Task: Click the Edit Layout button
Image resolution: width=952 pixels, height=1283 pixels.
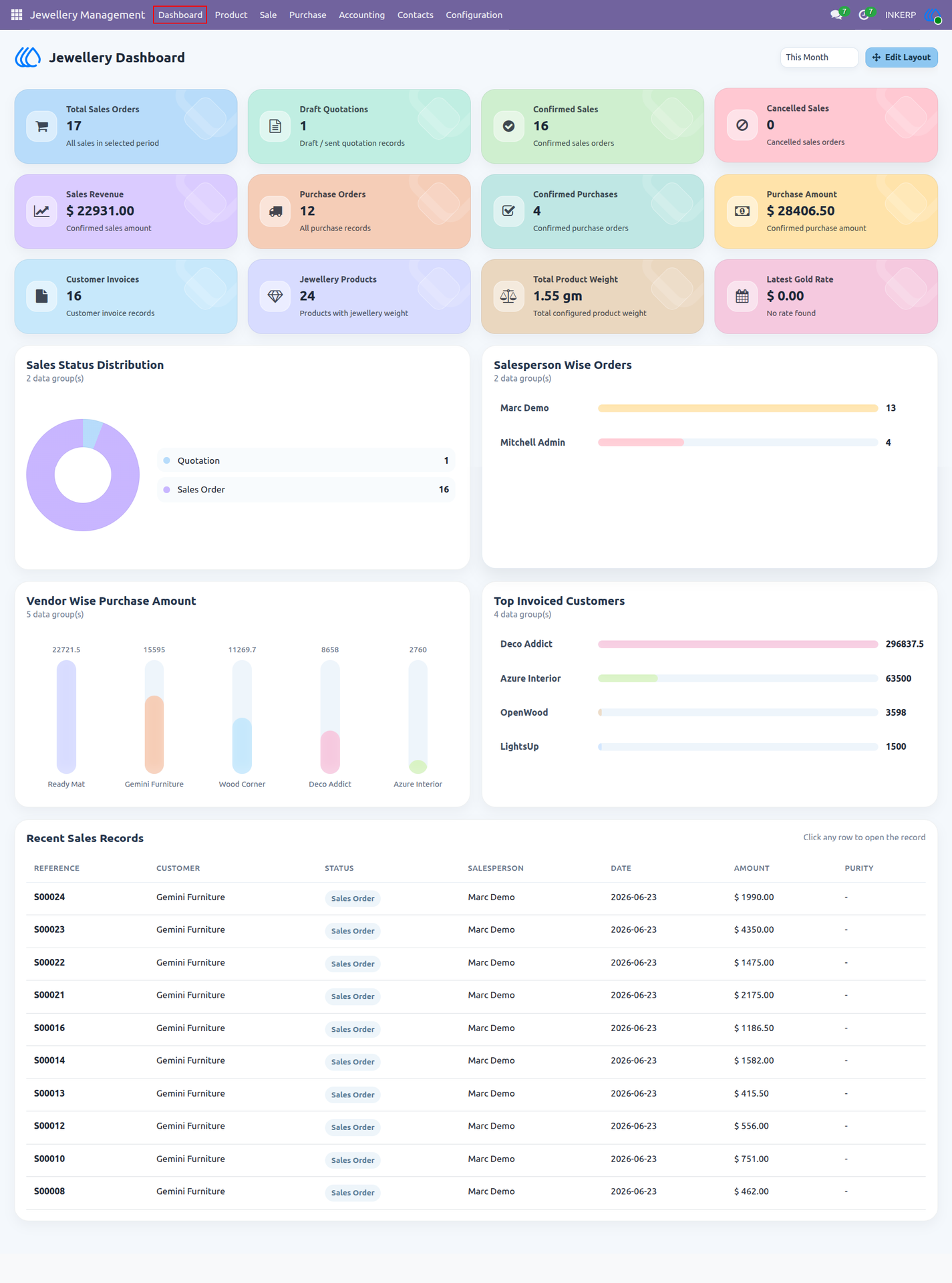Action: click(901, 57)
